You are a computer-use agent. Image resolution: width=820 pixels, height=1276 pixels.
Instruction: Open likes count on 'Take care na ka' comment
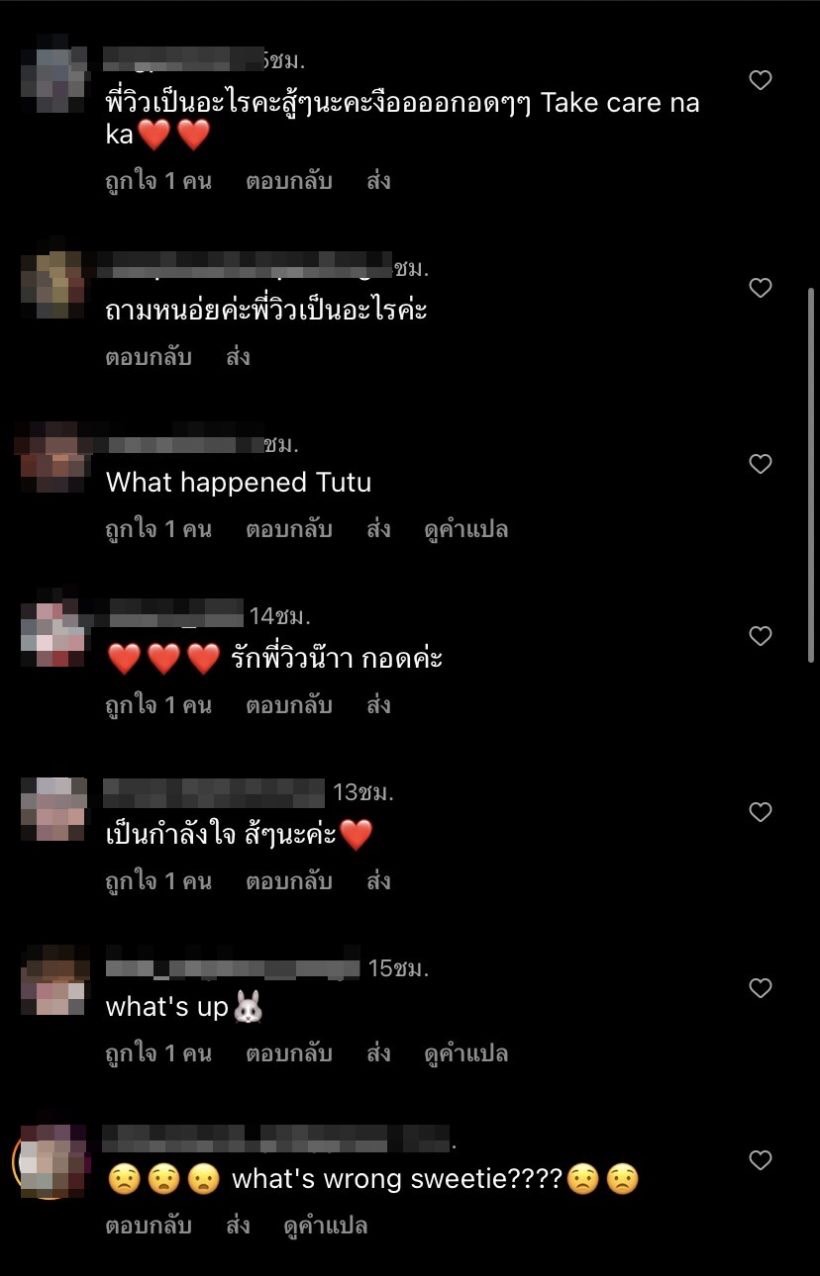pos(158,181)
